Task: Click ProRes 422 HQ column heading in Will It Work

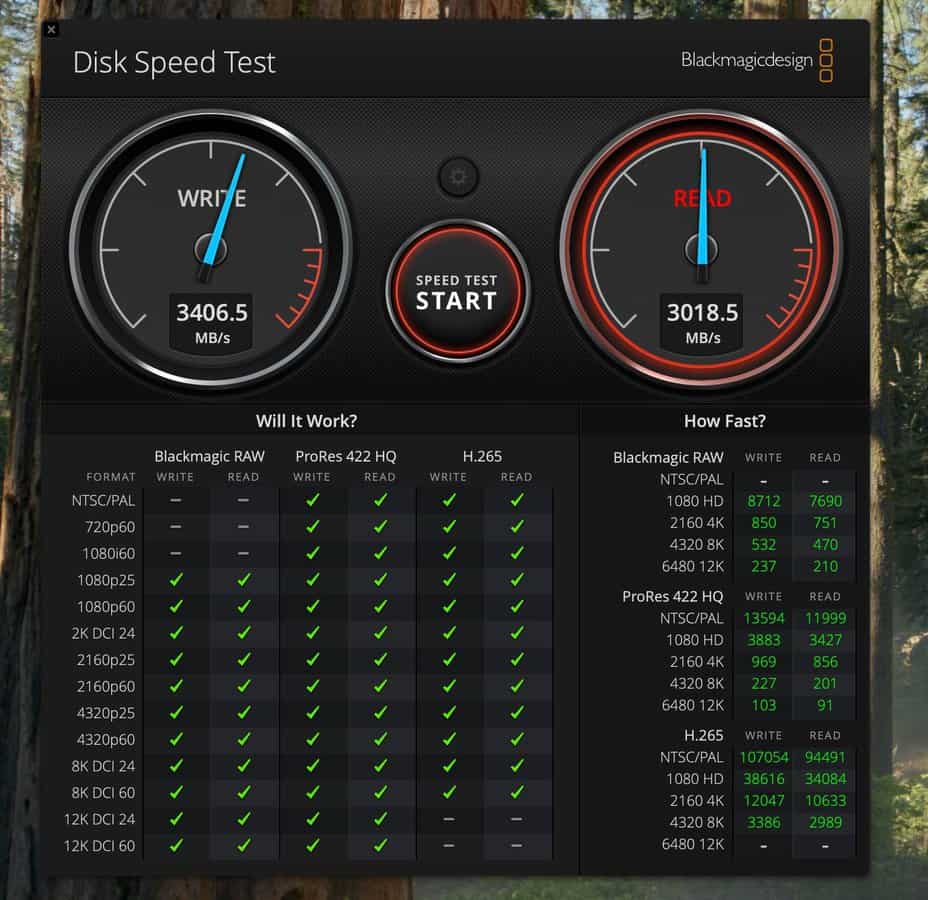Action: 346,456
